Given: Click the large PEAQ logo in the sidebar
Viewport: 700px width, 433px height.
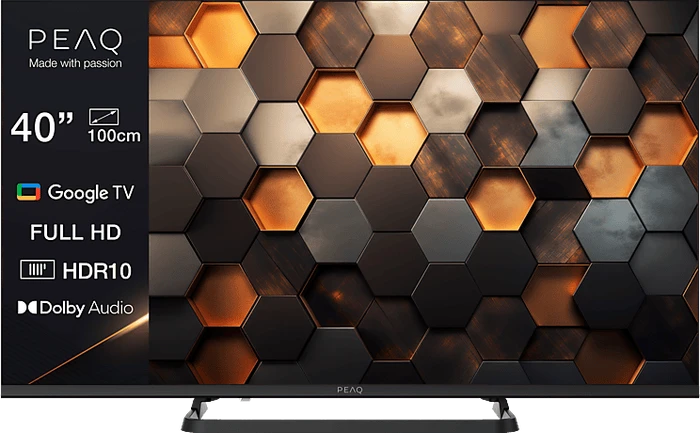Looking at the screenshot, I should 75,42.
